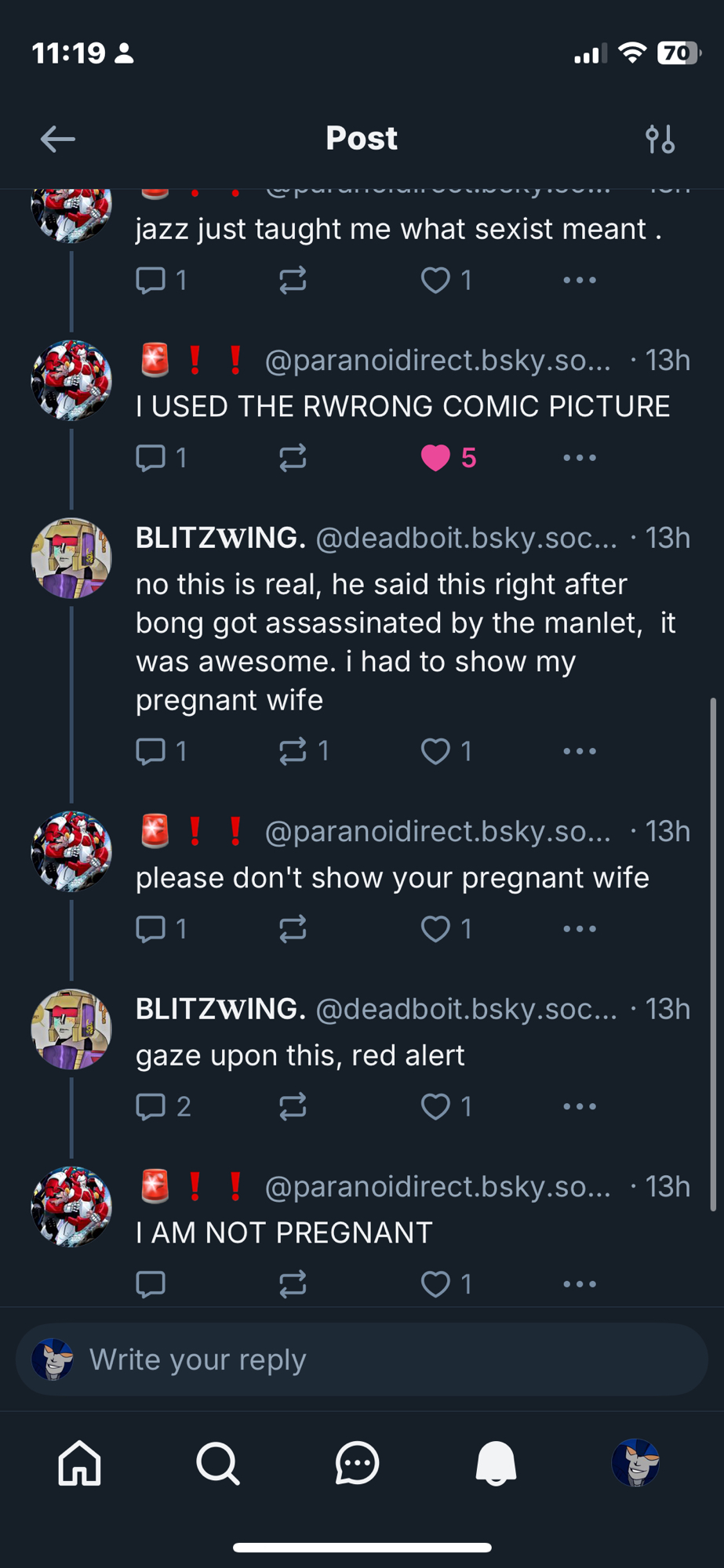This screenshot has width=724, height=1568.
Task: Open Chat messages tab
Action: pos(358,1463)
